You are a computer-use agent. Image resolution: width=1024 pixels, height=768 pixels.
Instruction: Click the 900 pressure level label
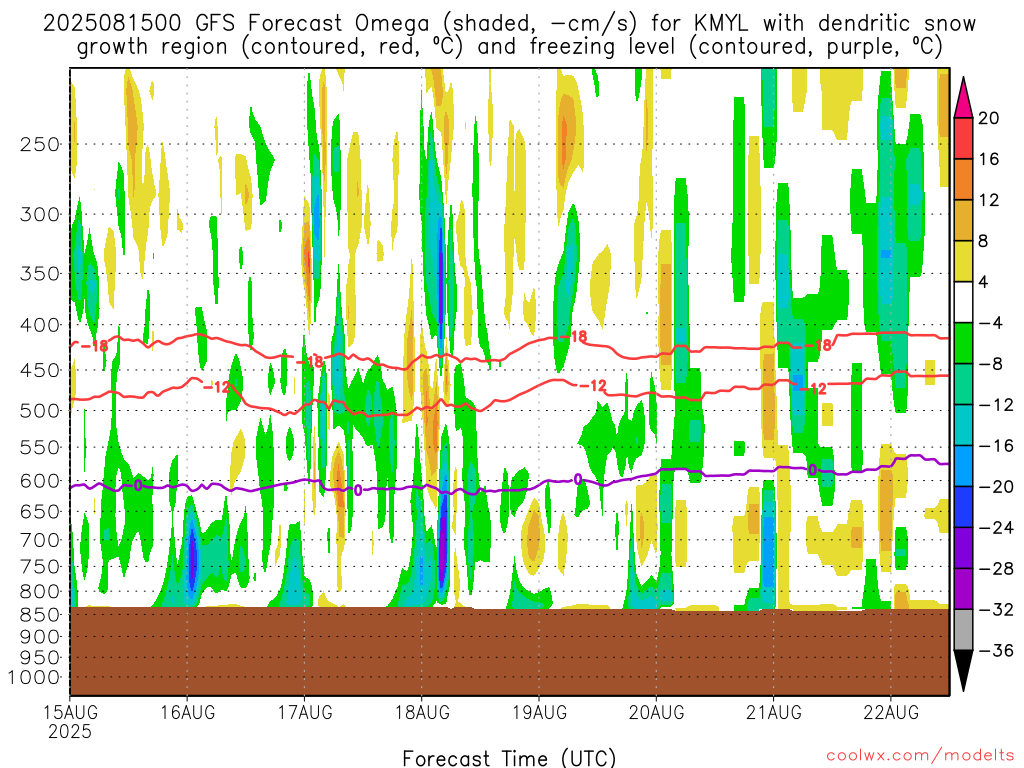[40, 637]
